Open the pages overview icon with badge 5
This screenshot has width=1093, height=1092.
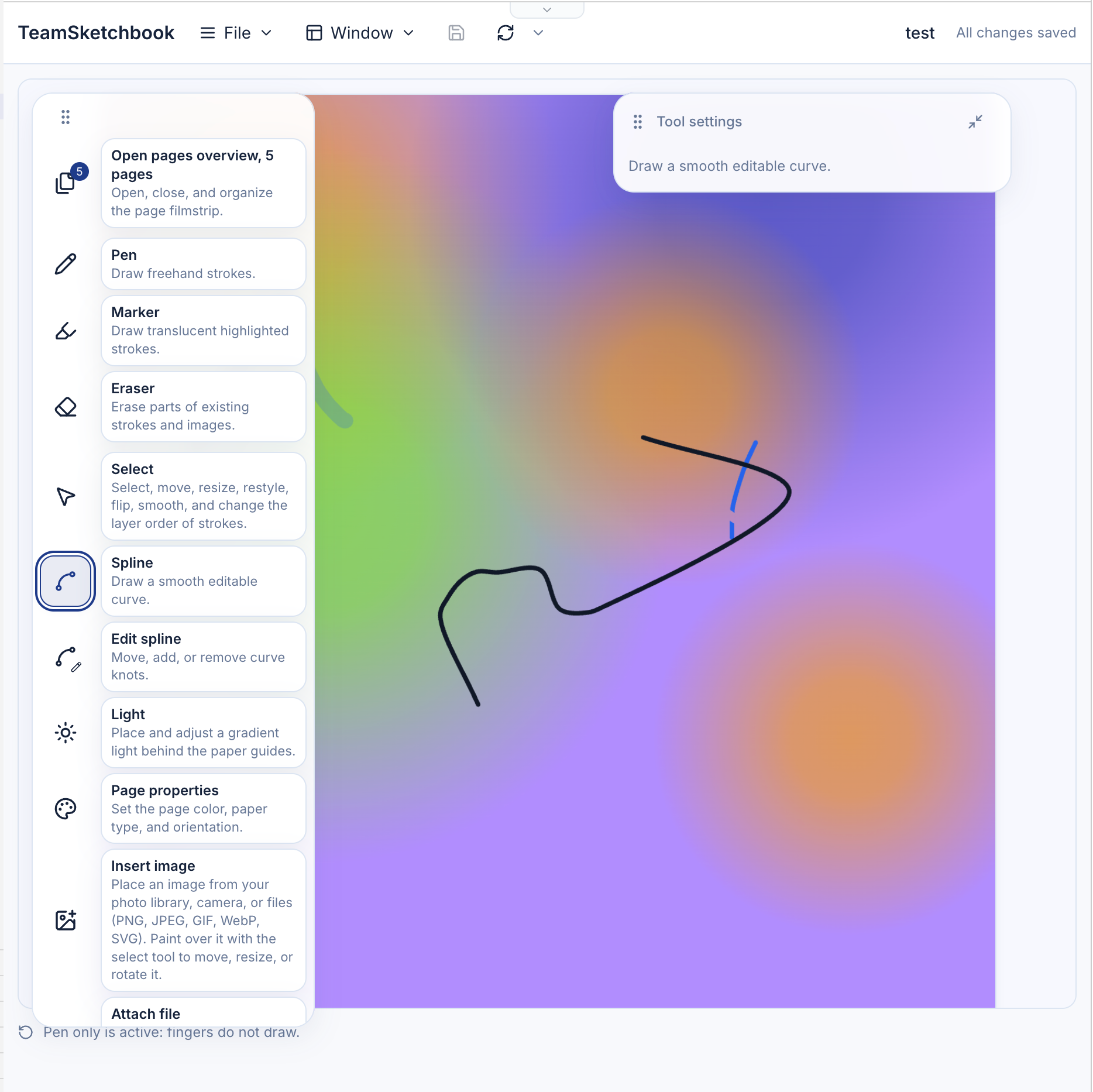point(66,183)
